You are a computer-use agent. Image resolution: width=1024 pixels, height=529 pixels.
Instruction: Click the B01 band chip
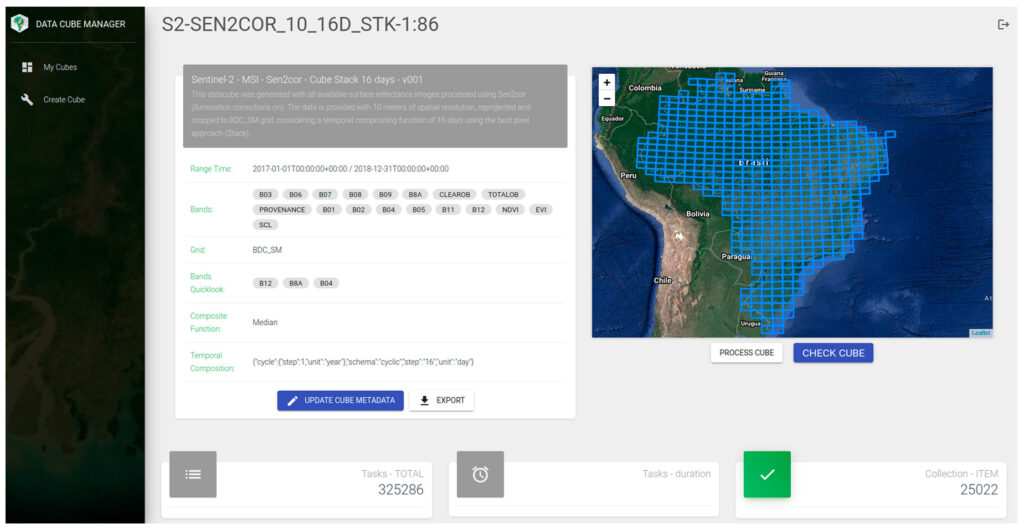click(x=328, y=210)
